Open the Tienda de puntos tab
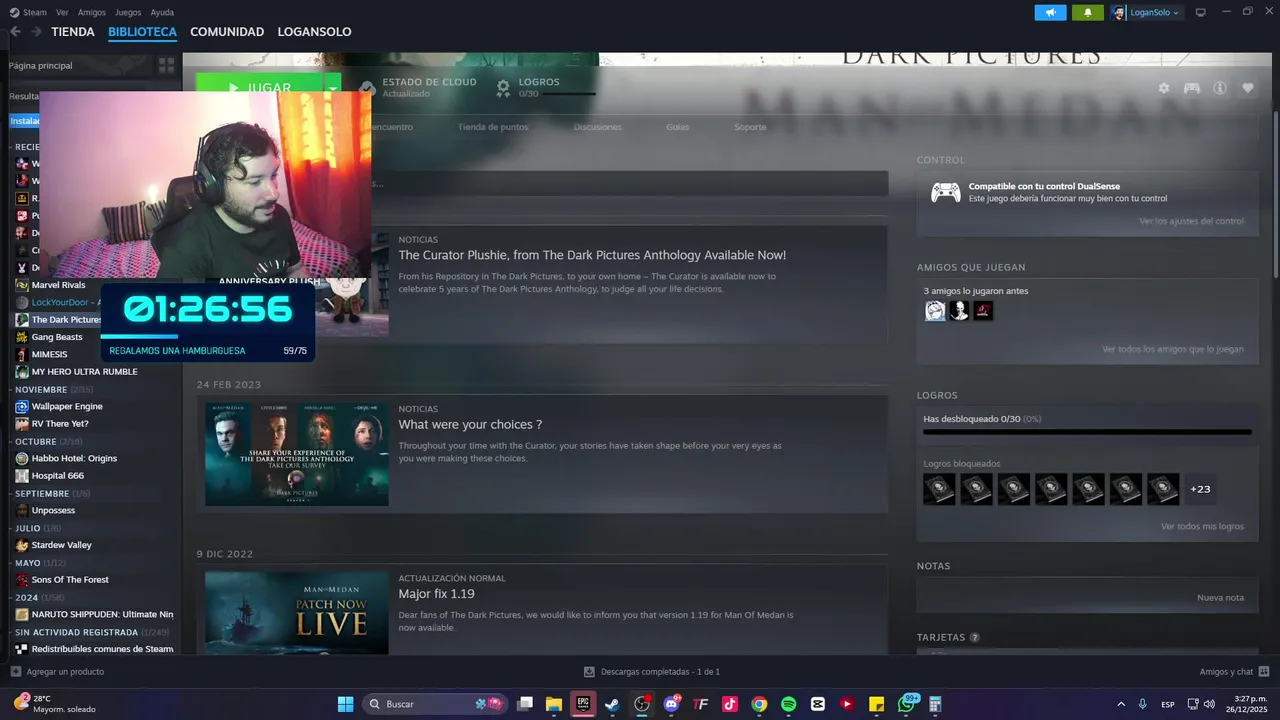 pos(493,127)
